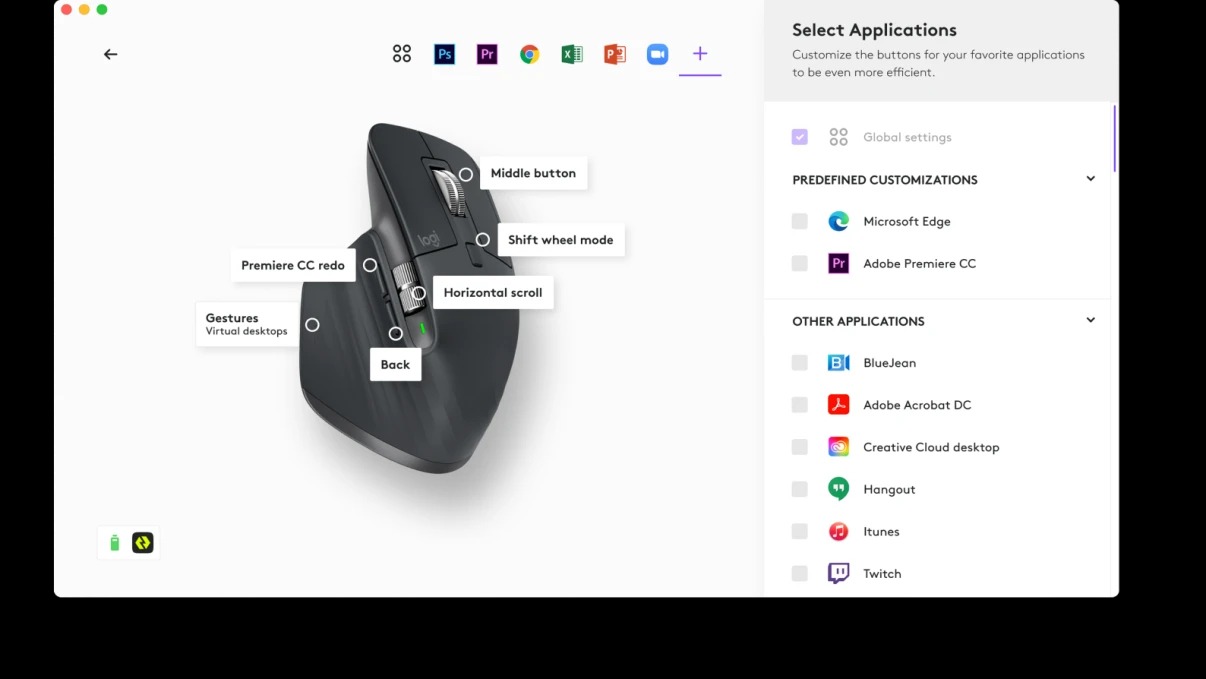Select the PowerPoint profile icon
Viewport: 1206px width, 679px height.
coord(615,54)
